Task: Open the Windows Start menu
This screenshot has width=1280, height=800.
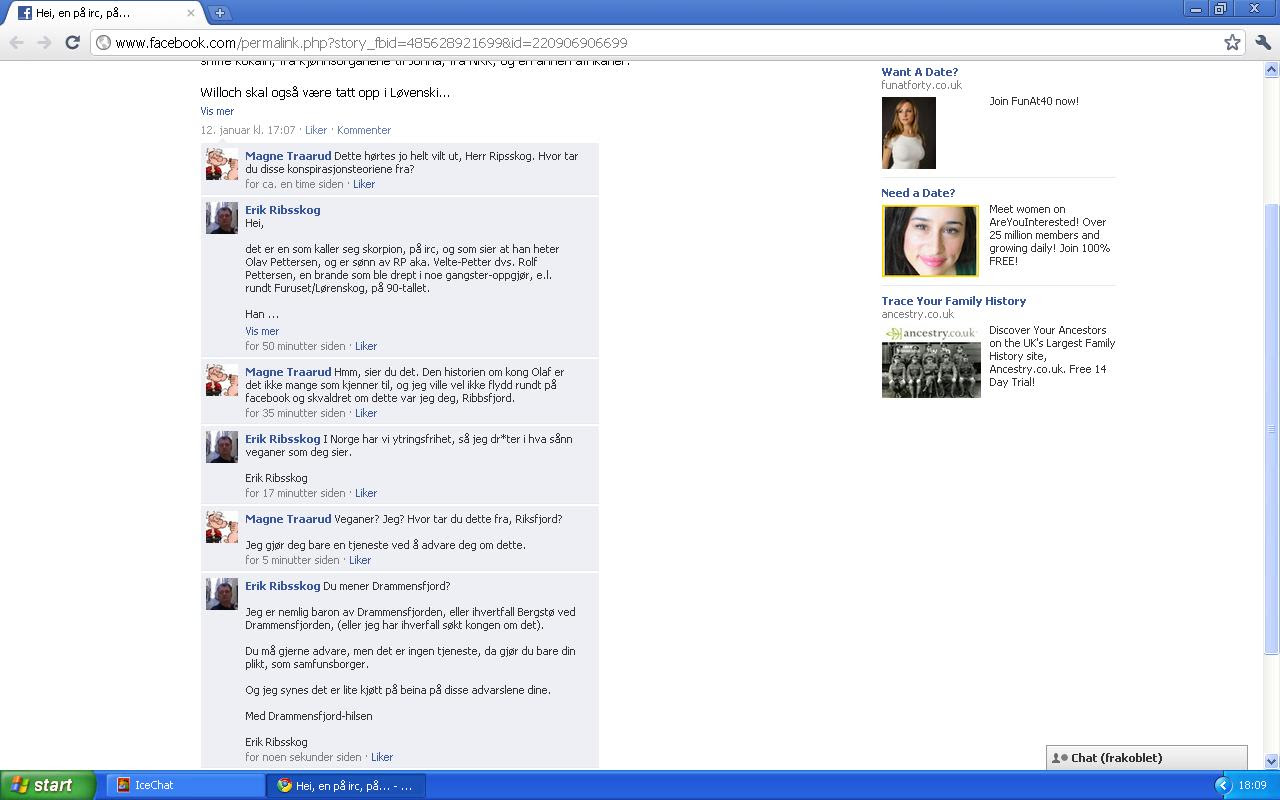Action: [x=47, y=785]
